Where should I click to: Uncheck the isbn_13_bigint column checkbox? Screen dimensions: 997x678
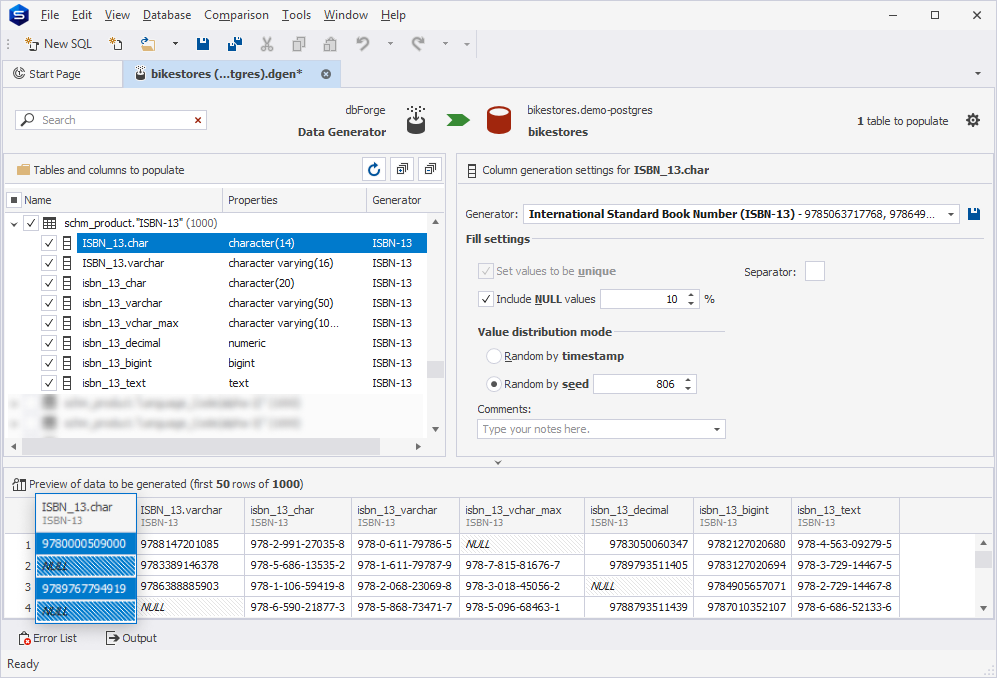[x=49, y=363]
